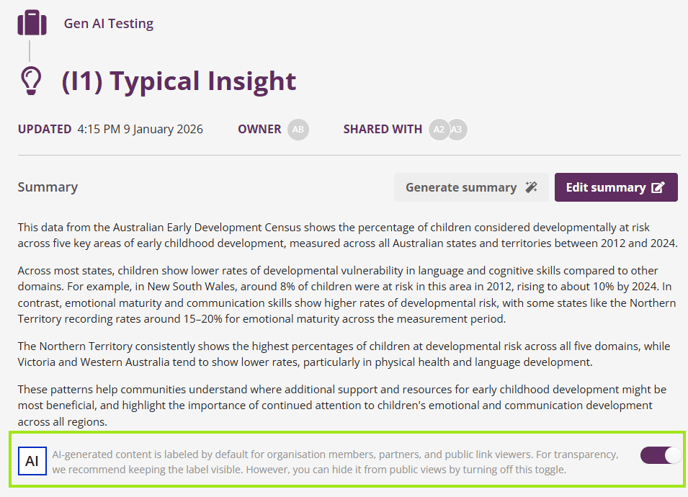Click the lightbulb insight icon
Image resolution: width=688 pixels, height=497 pixels.
[x=33, y=80]
